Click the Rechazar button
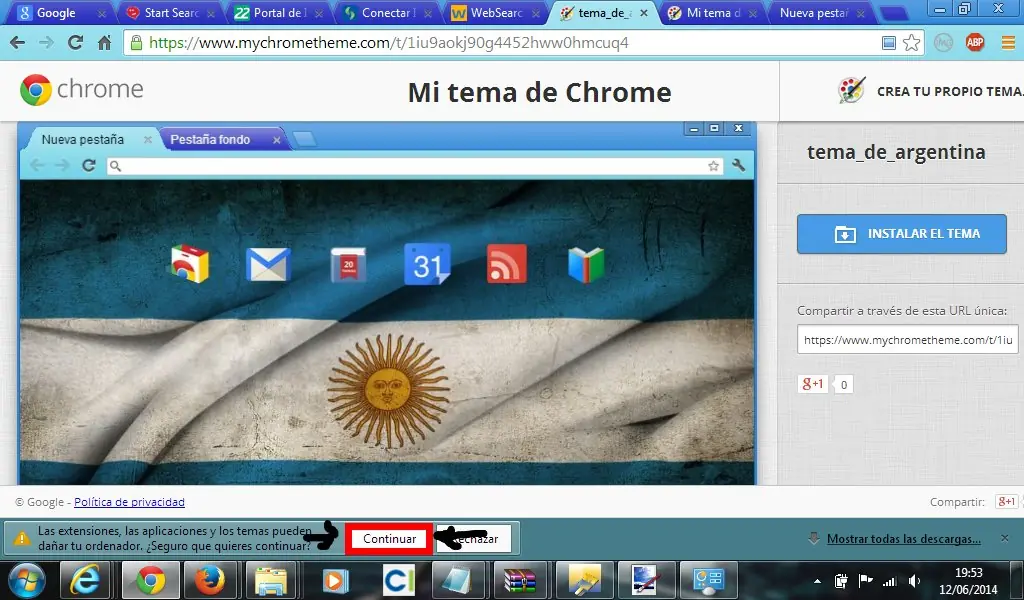 point(473,539)
